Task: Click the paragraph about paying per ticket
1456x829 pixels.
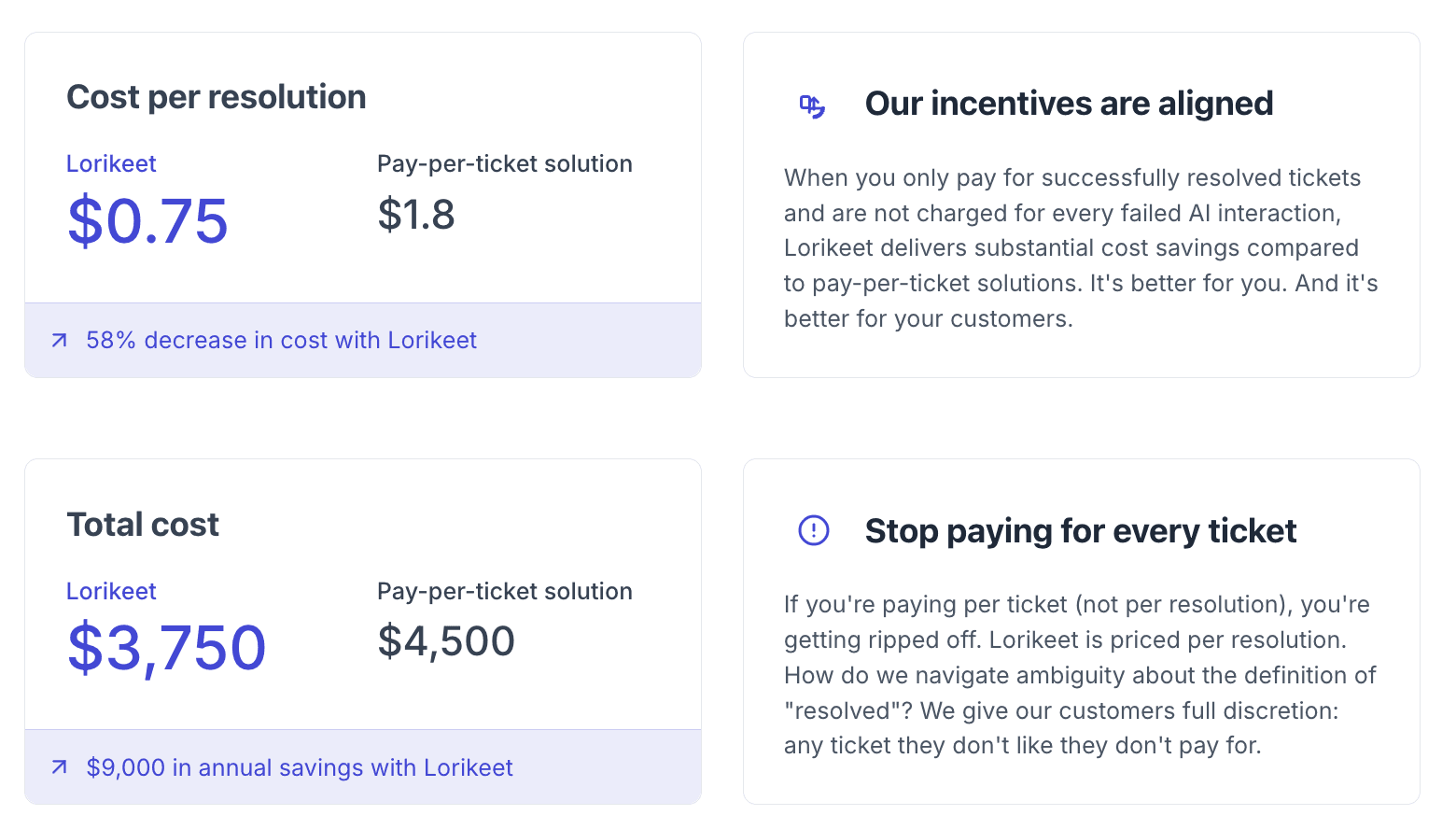Action: [x=1081, y=675]
